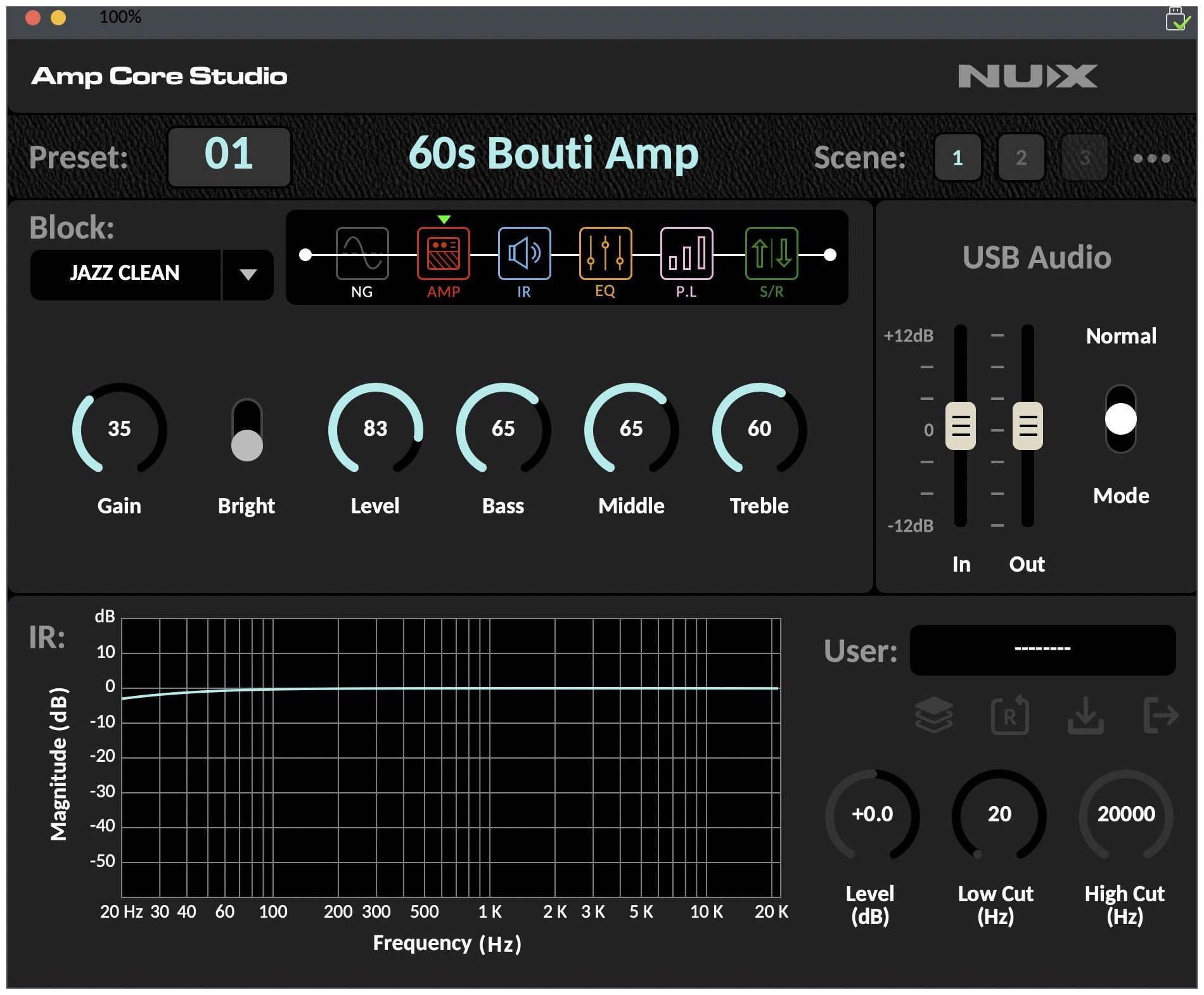This screenshot has height=995, width=1204.
Task: Toggle the Bright switch
Action: [x=247, y=430]
